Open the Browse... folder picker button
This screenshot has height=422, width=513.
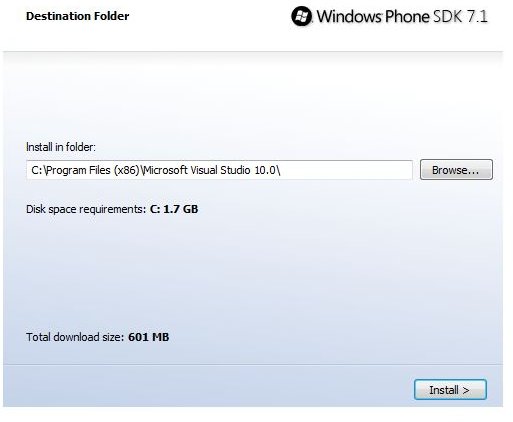pos(456,170)
